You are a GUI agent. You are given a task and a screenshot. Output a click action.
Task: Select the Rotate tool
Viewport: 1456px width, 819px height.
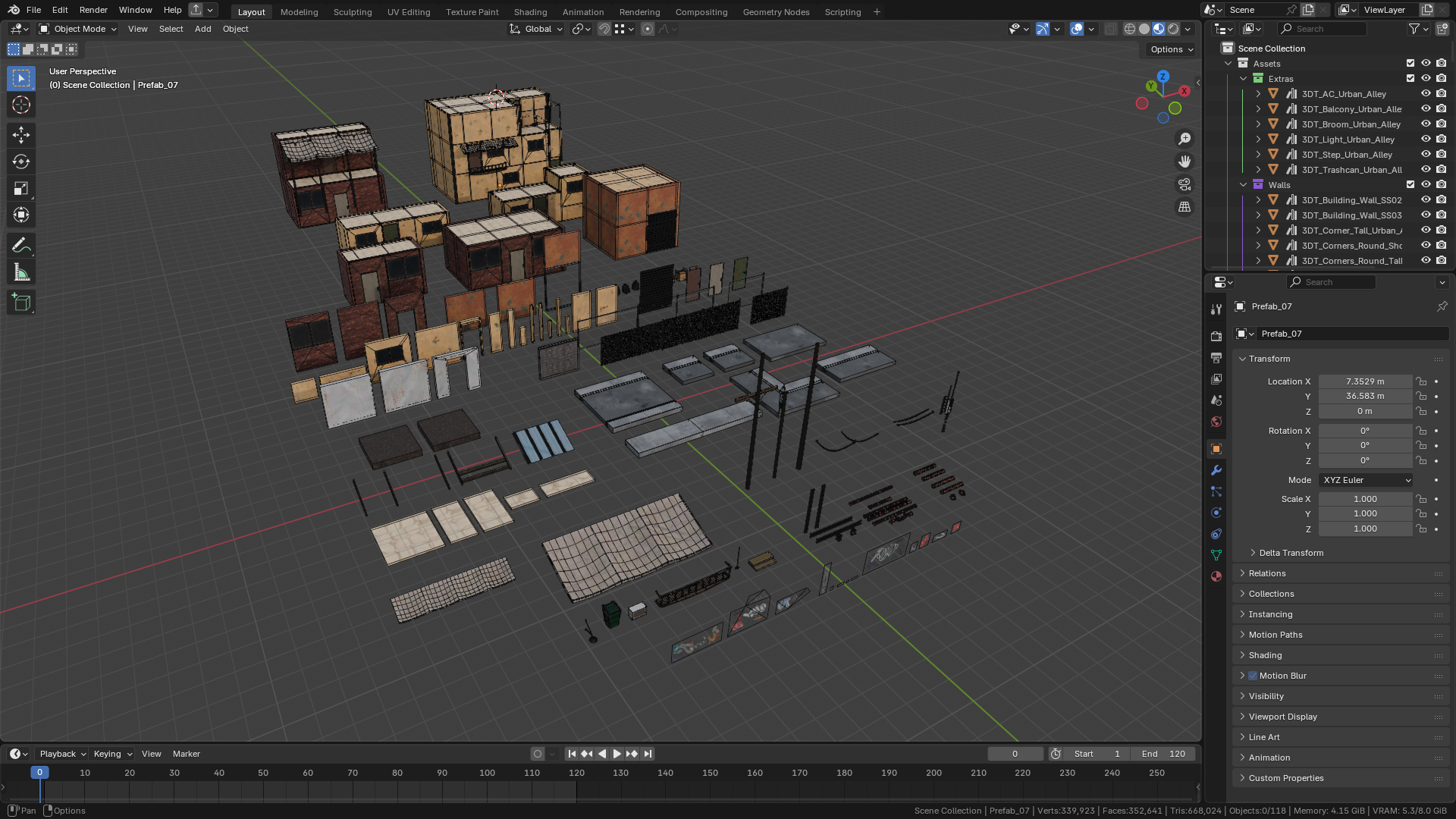21,162
